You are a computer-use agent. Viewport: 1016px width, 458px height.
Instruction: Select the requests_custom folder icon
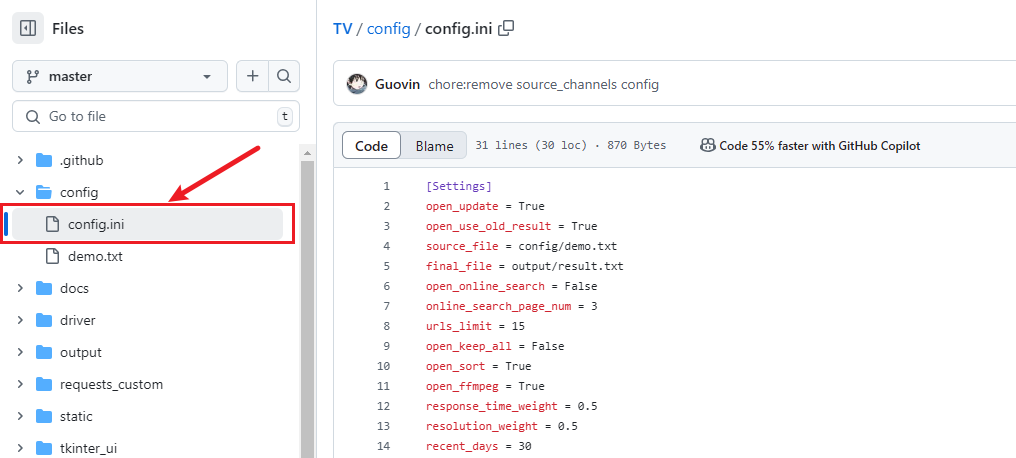[x=43, y=384]
